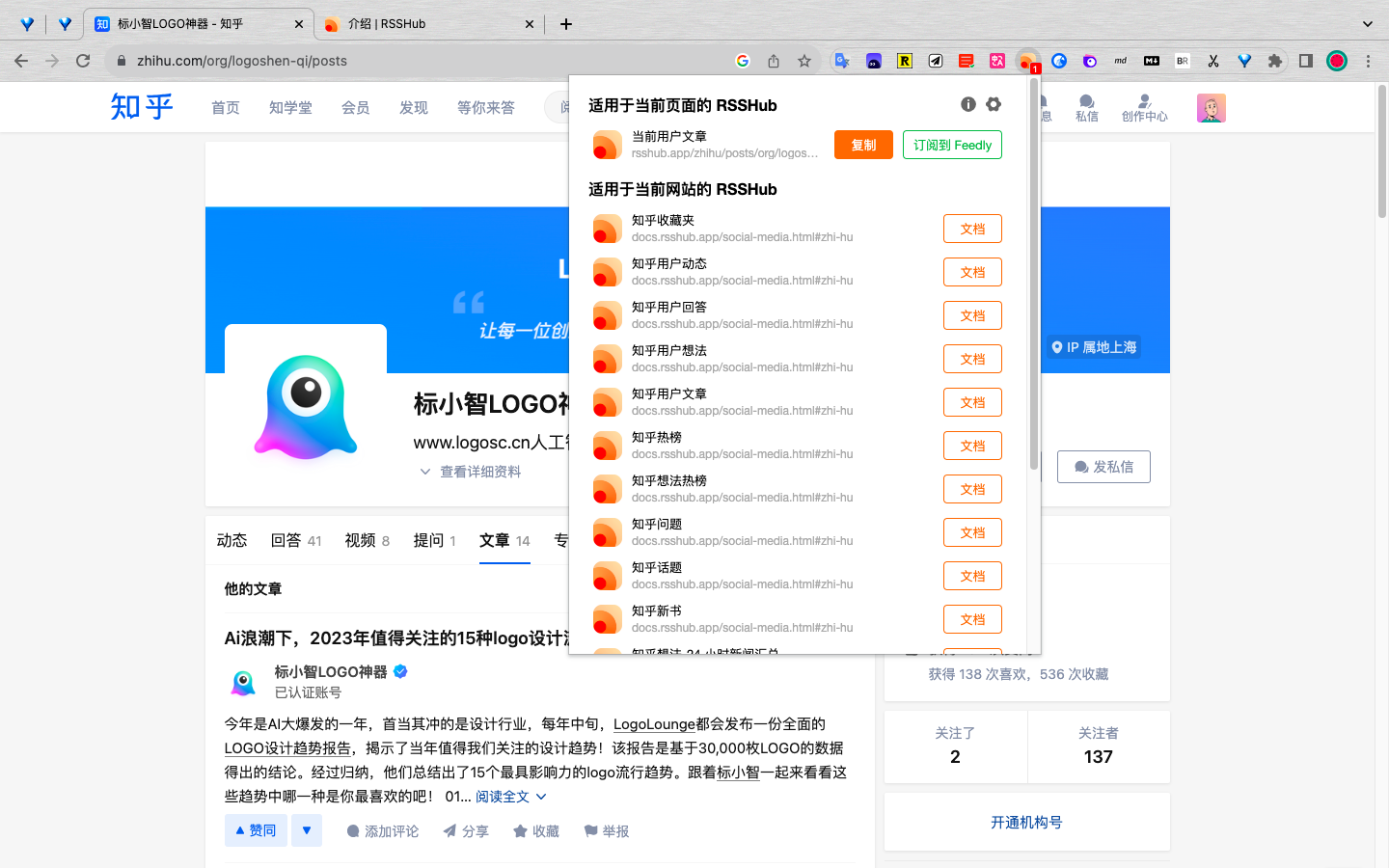Screen dimensions: 1389x868
Task: Select the 提问 profile tab
Action: pos(435,540)
